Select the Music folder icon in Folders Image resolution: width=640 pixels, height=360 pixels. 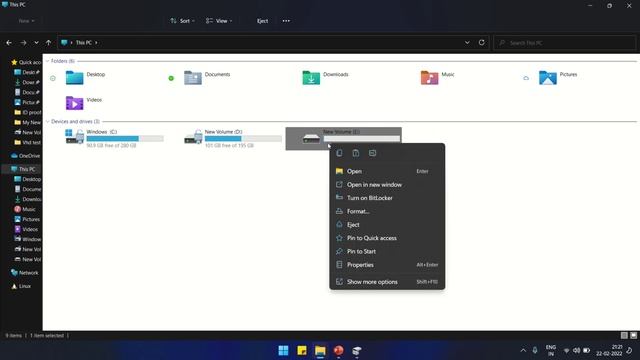point(429,78)
